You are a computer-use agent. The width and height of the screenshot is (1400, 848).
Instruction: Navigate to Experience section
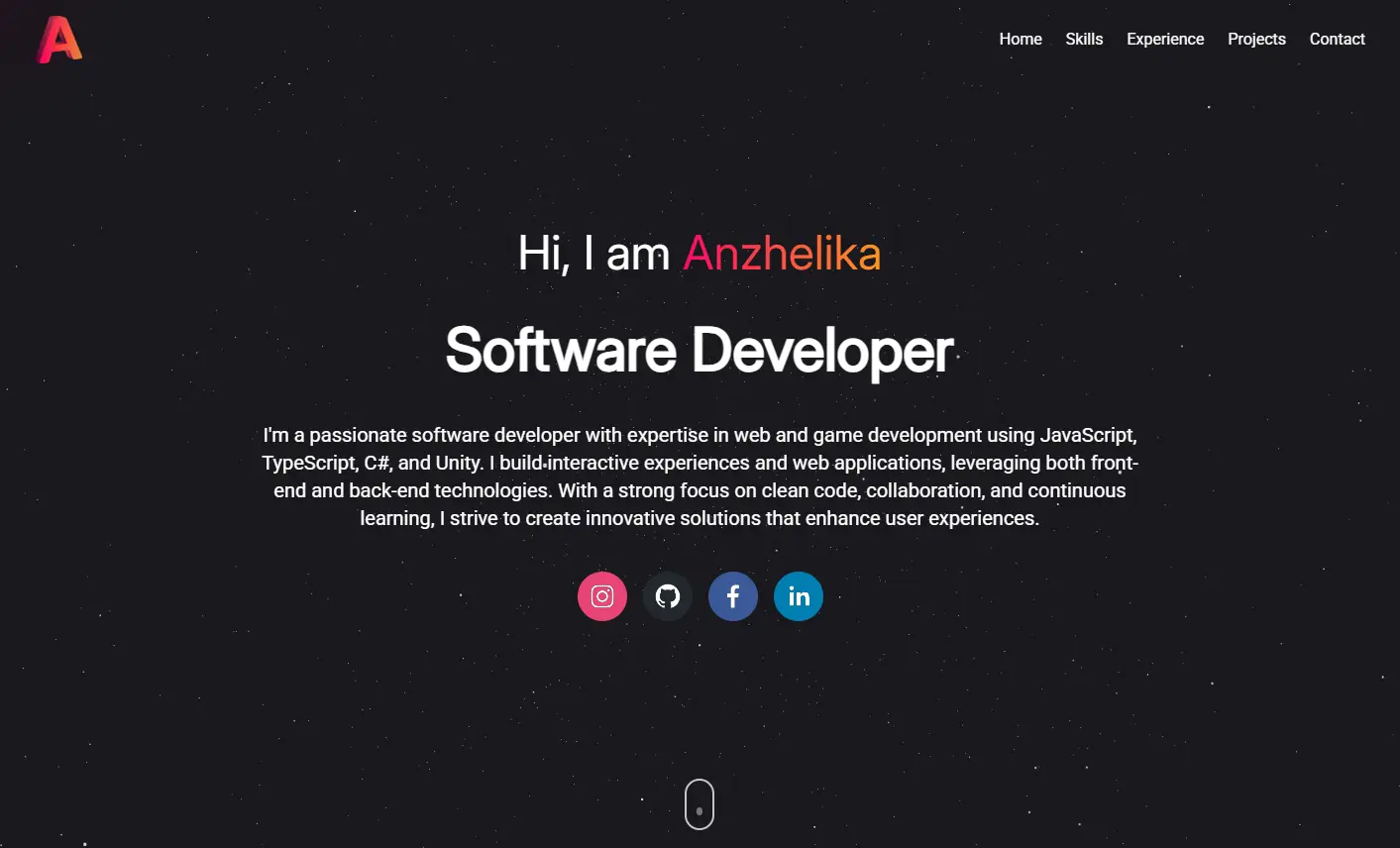pyautogui.click(x=1165, y=39)
